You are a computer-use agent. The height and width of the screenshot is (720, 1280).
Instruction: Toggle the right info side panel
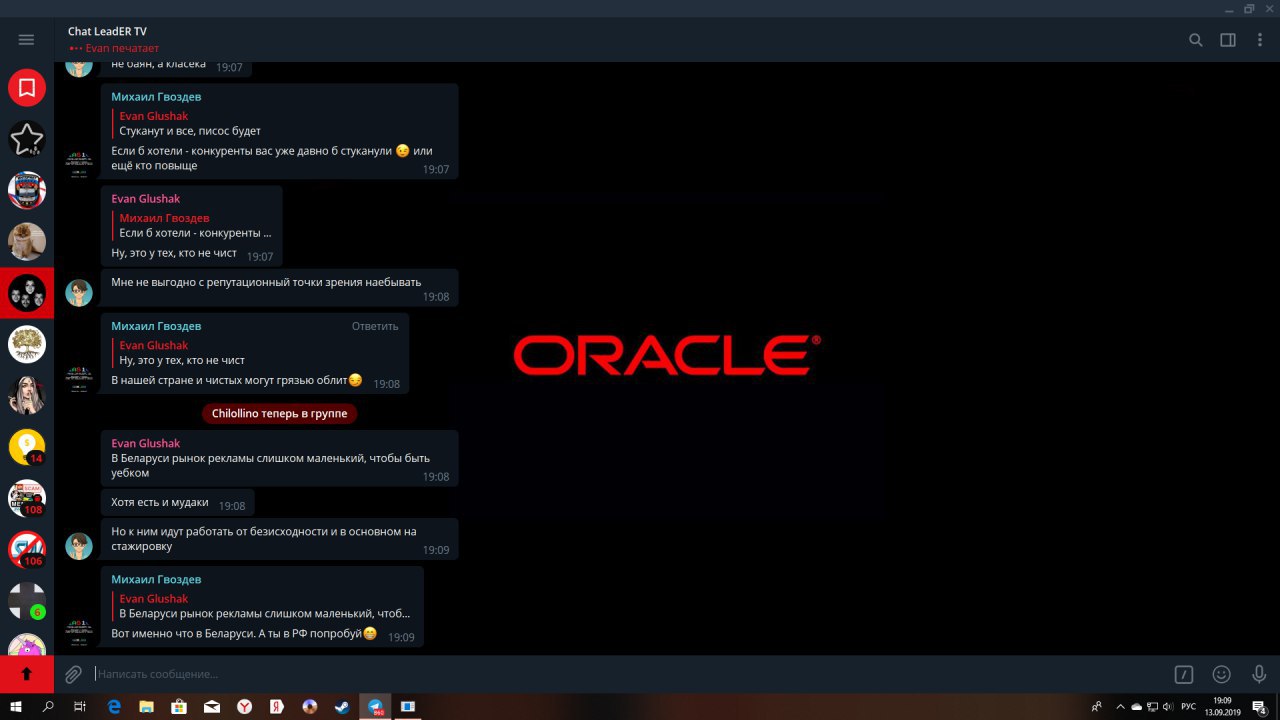pos(1228,40)
